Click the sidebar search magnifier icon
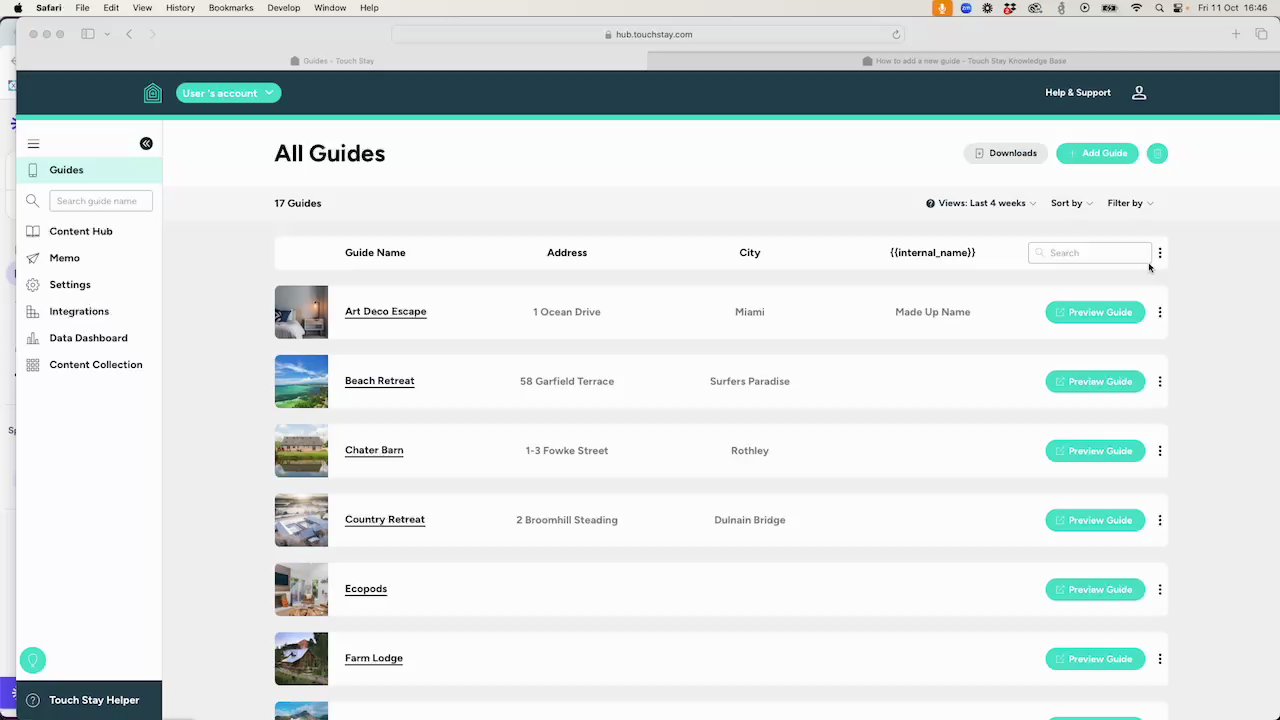This screenshot has height=720, width=1280. 33,201
